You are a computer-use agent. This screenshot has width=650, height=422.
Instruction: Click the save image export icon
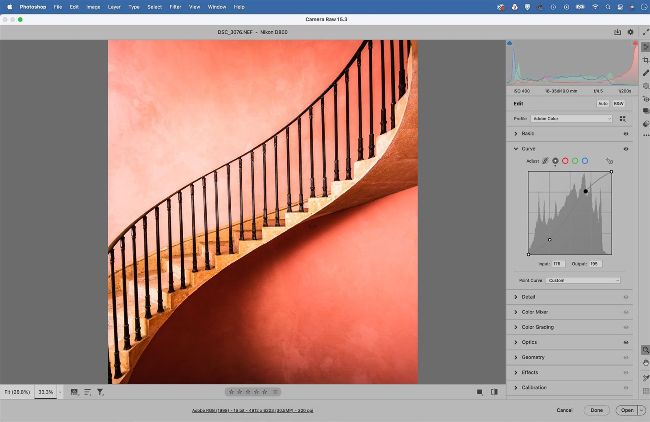pyautogui.click(x=617, y=32)
